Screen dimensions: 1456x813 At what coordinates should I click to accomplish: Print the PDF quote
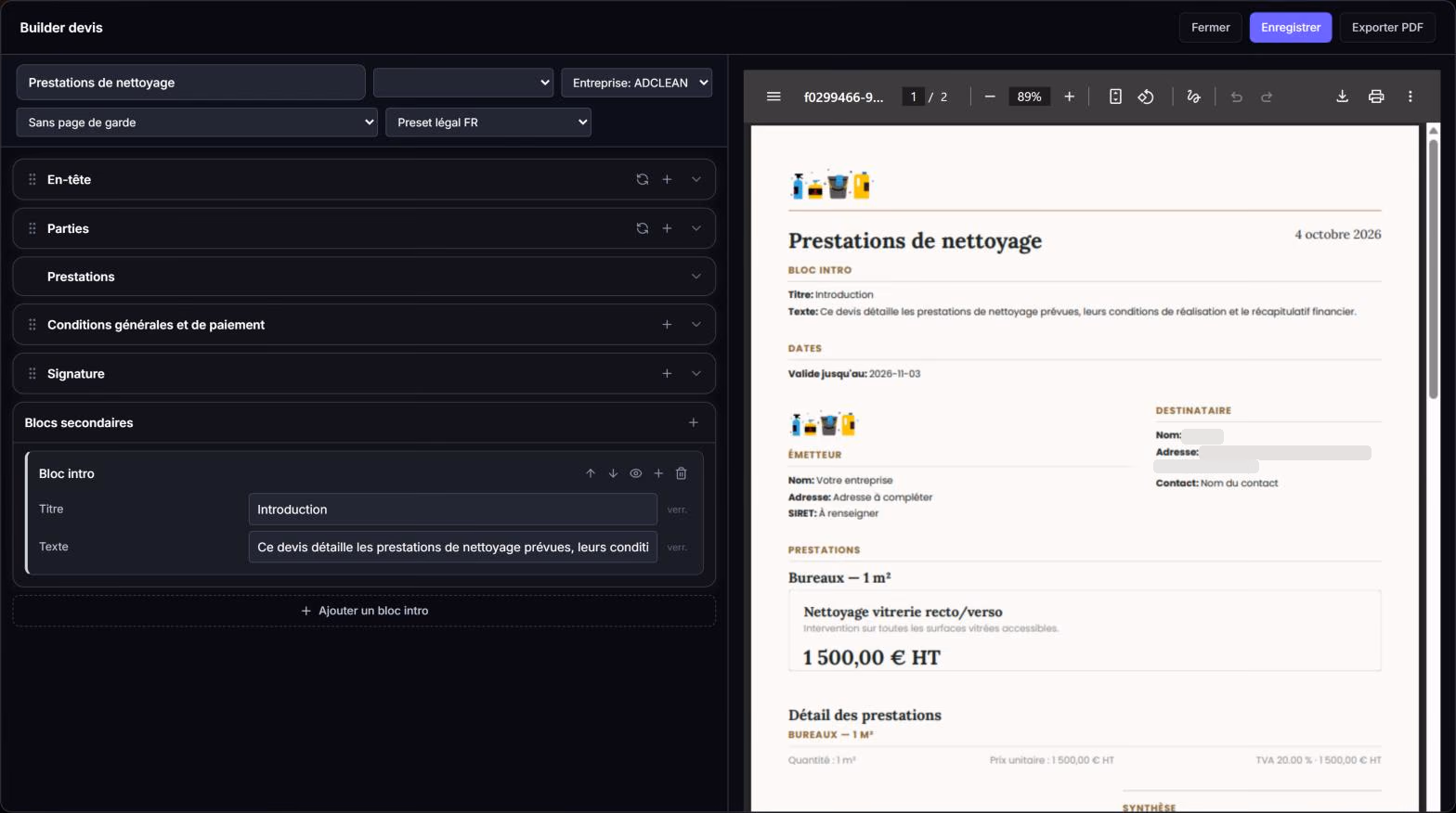click(x=1376, y=97)
